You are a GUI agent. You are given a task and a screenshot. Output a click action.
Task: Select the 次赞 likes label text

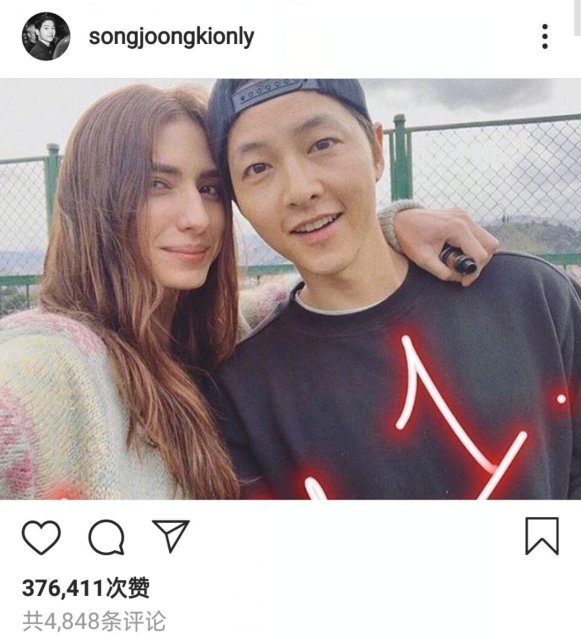pyautogui.click(x=128, y=589)
